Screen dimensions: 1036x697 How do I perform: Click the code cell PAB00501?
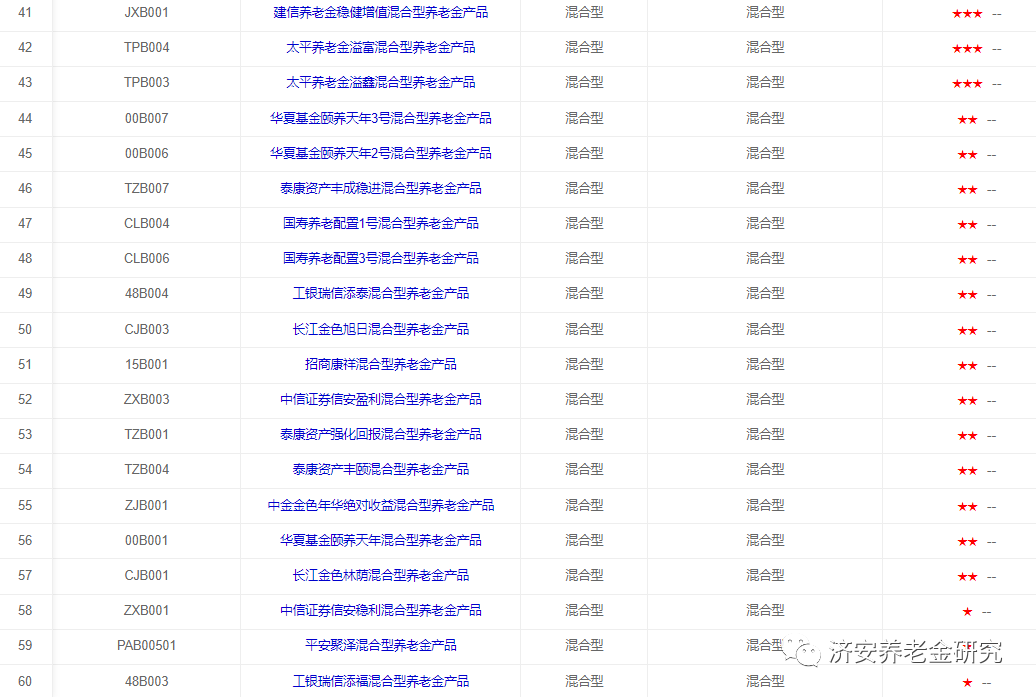[147, 645]
